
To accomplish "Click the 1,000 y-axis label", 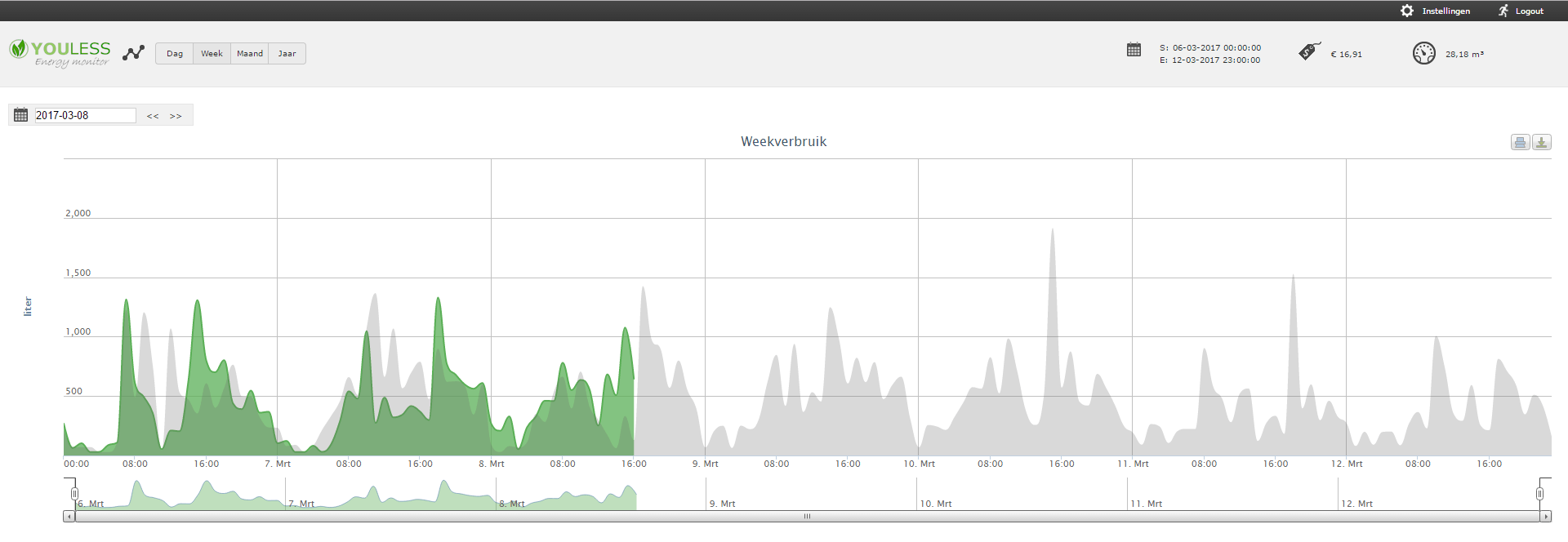I will (78, 331).
